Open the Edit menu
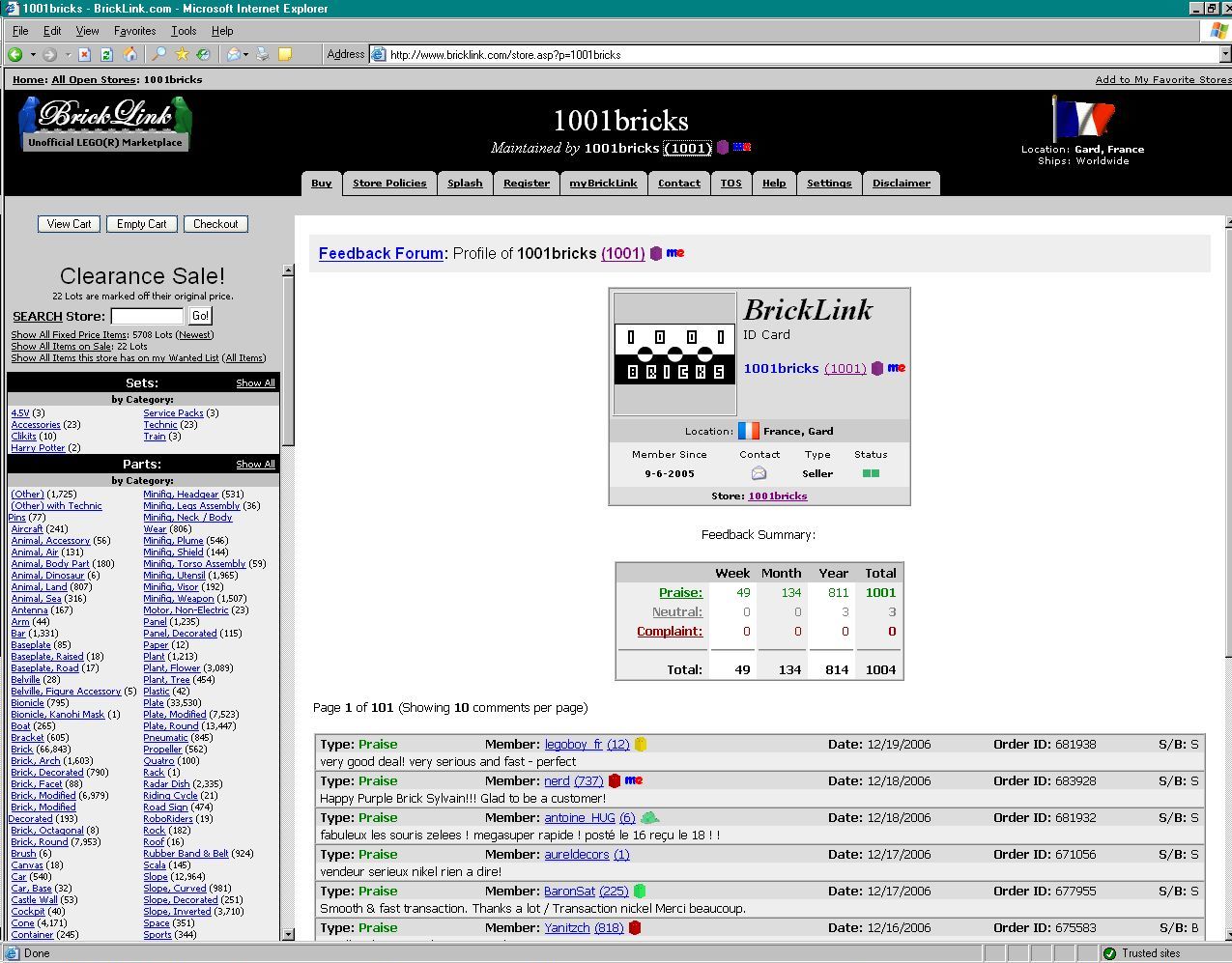This screenshot has width=1232, height=963. pyautogui.click(x=52, y=31)
